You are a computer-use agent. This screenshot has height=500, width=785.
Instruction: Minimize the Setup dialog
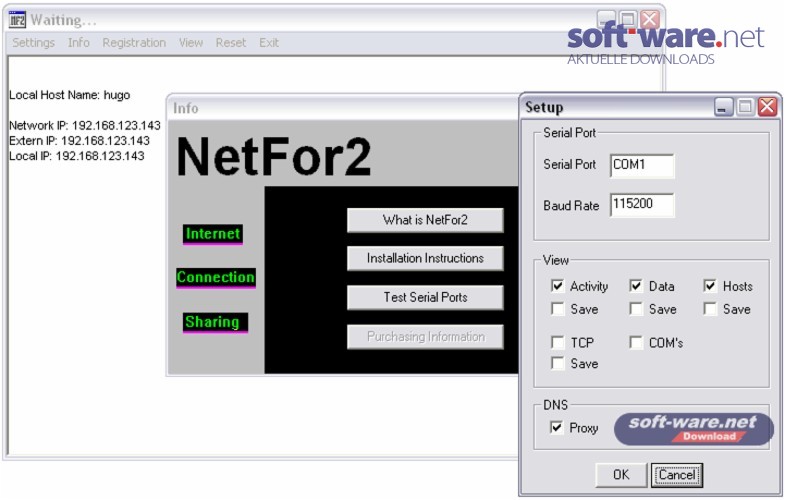723,107
